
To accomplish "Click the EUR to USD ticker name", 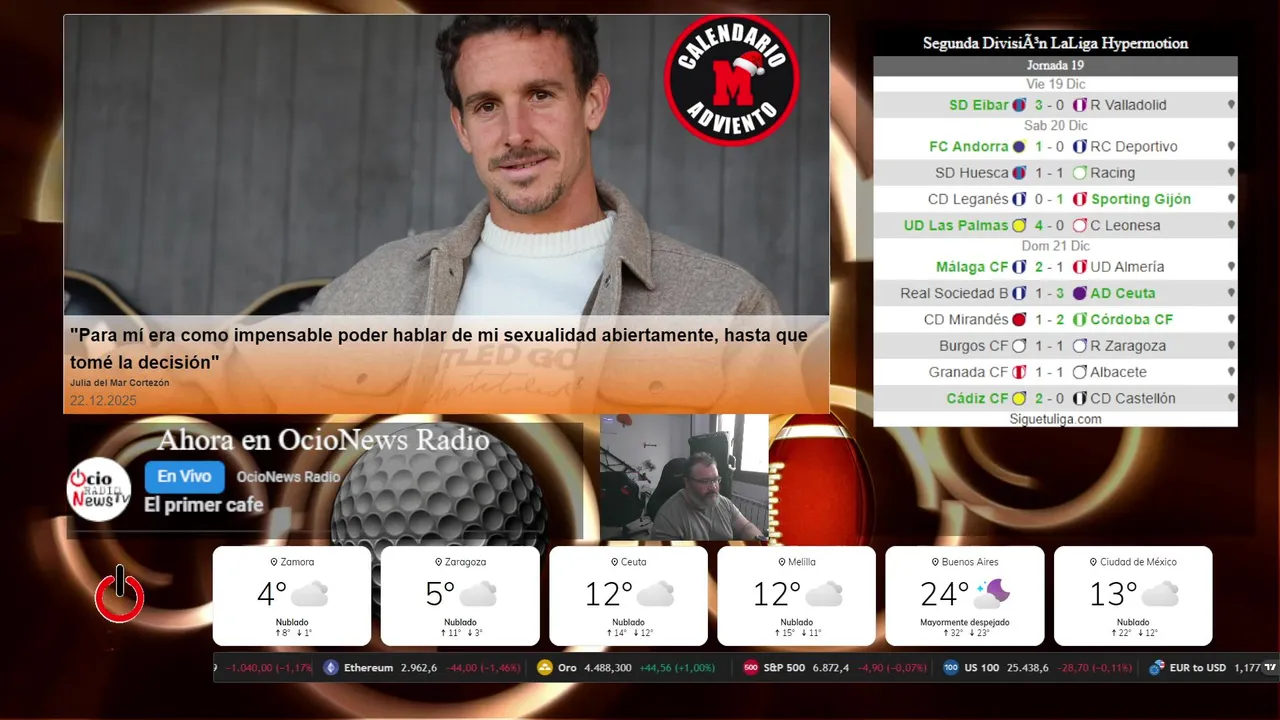I will (x=1197, y=668).
